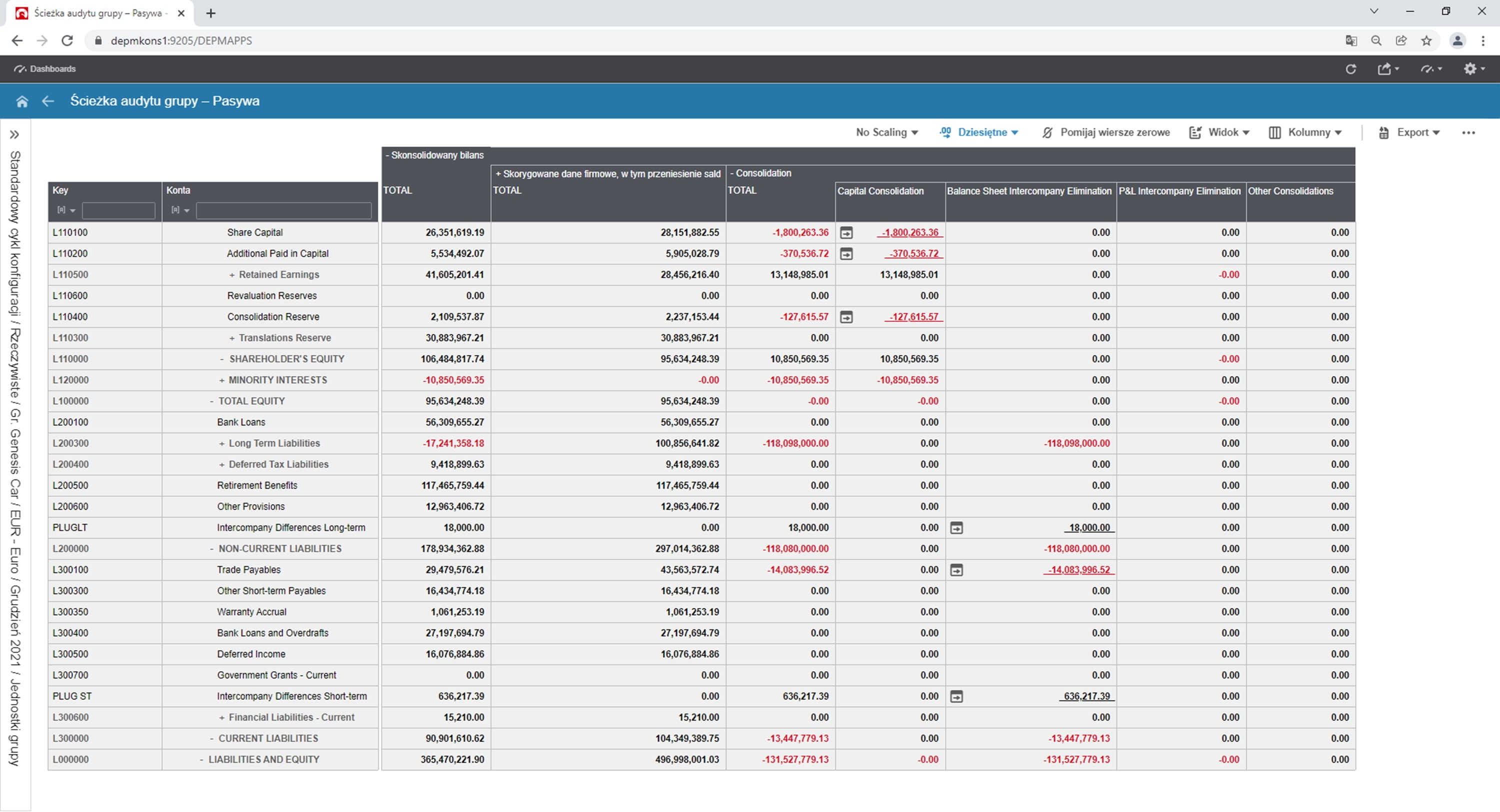Click the back arrow beside page title

(47, 101)
